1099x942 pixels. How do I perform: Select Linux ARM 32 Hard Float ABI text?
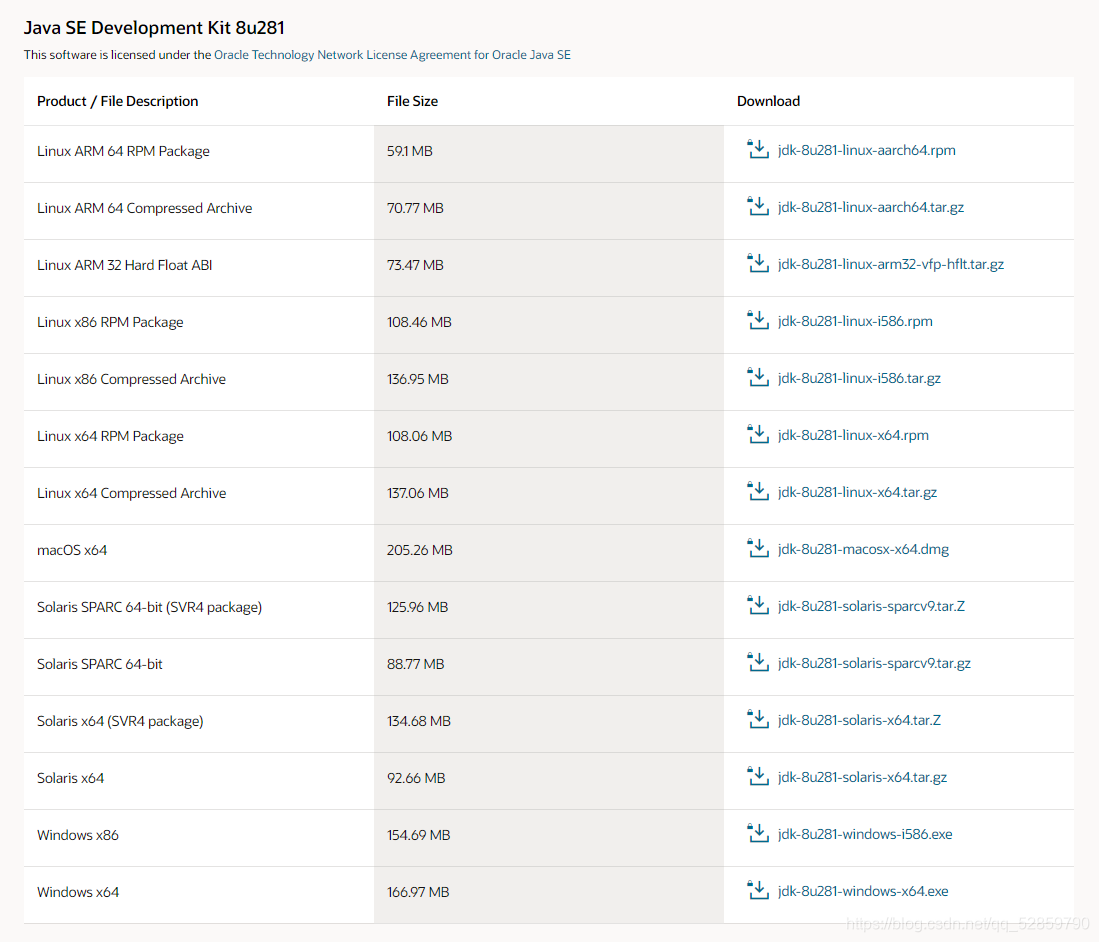pos(125,265)
